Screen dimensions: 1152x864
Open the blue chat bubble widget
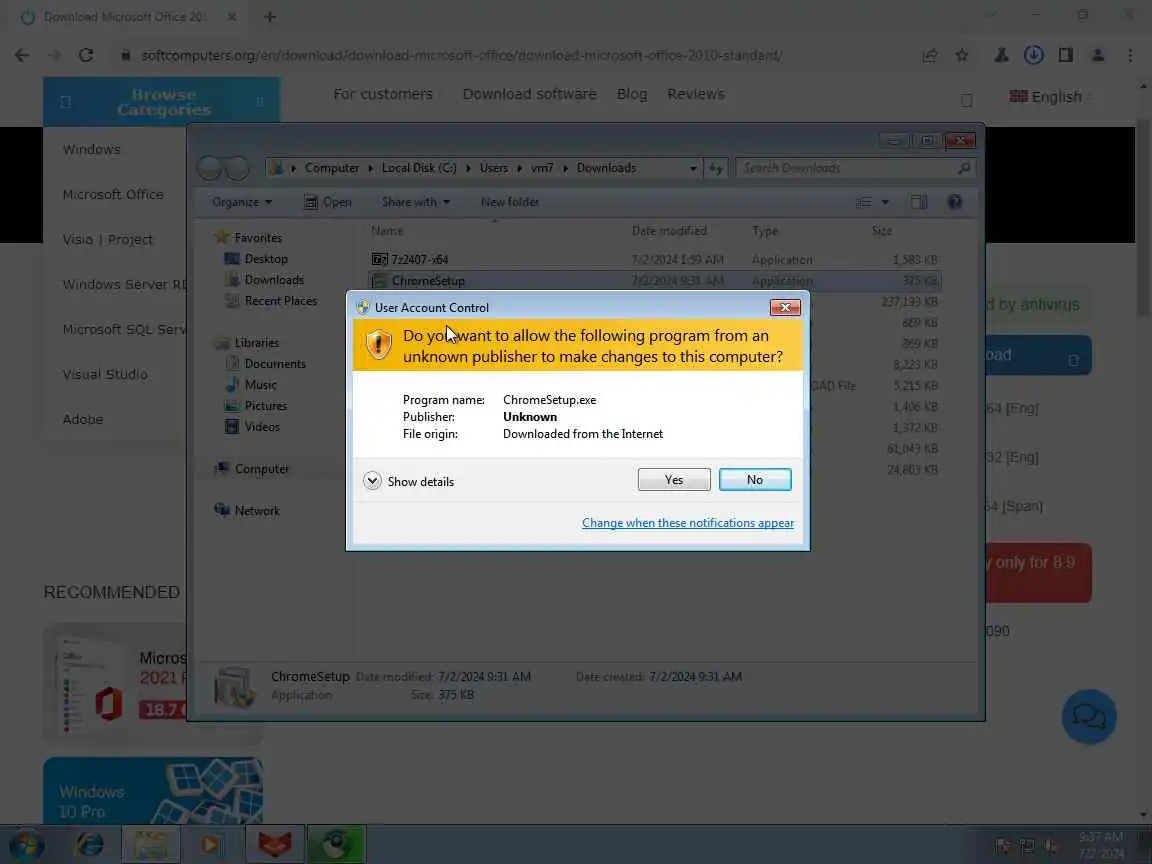(x=1089, y=716)
